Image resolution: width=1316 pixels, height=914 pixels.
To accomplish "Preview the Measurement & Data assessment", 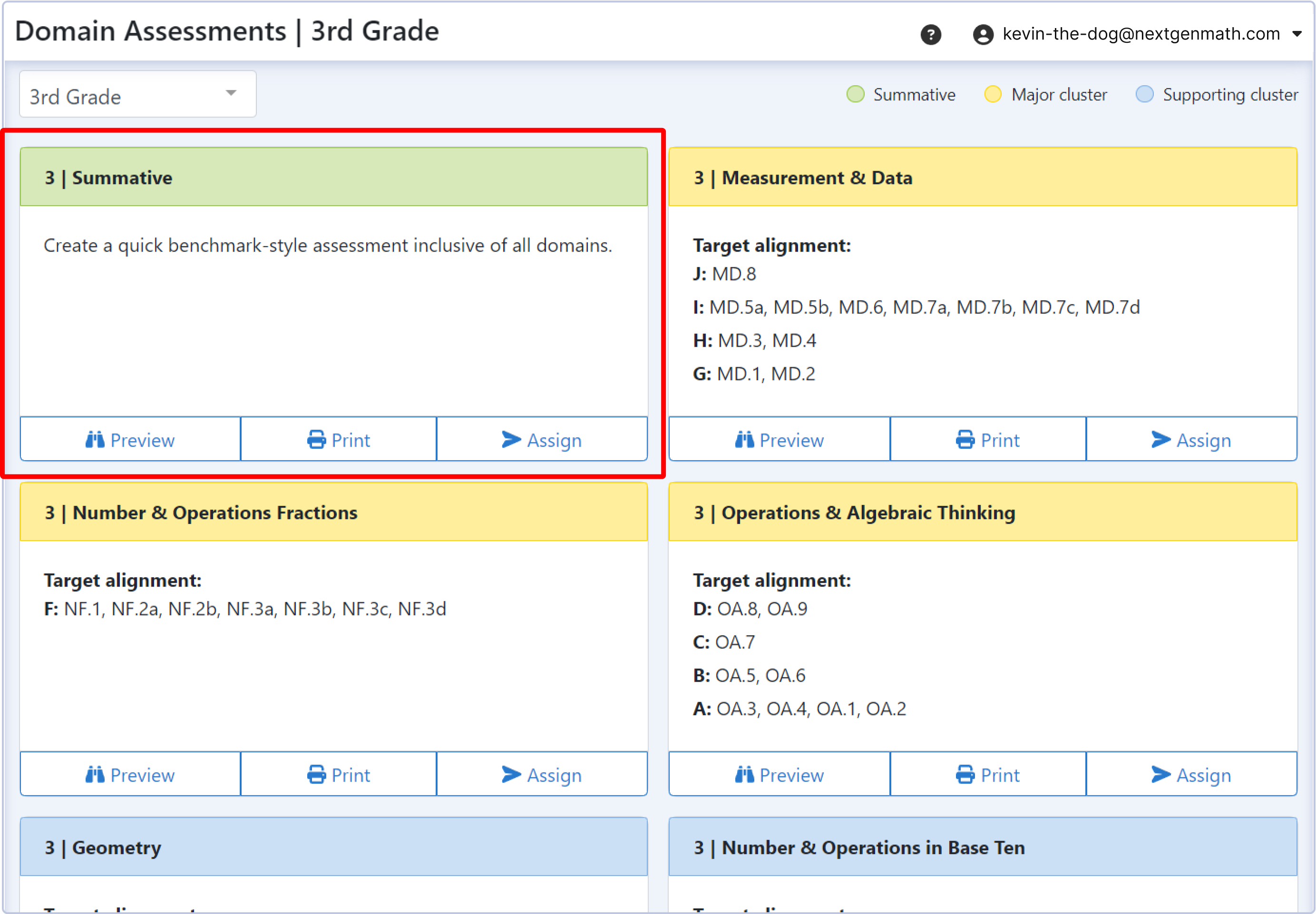I will 779,439.
